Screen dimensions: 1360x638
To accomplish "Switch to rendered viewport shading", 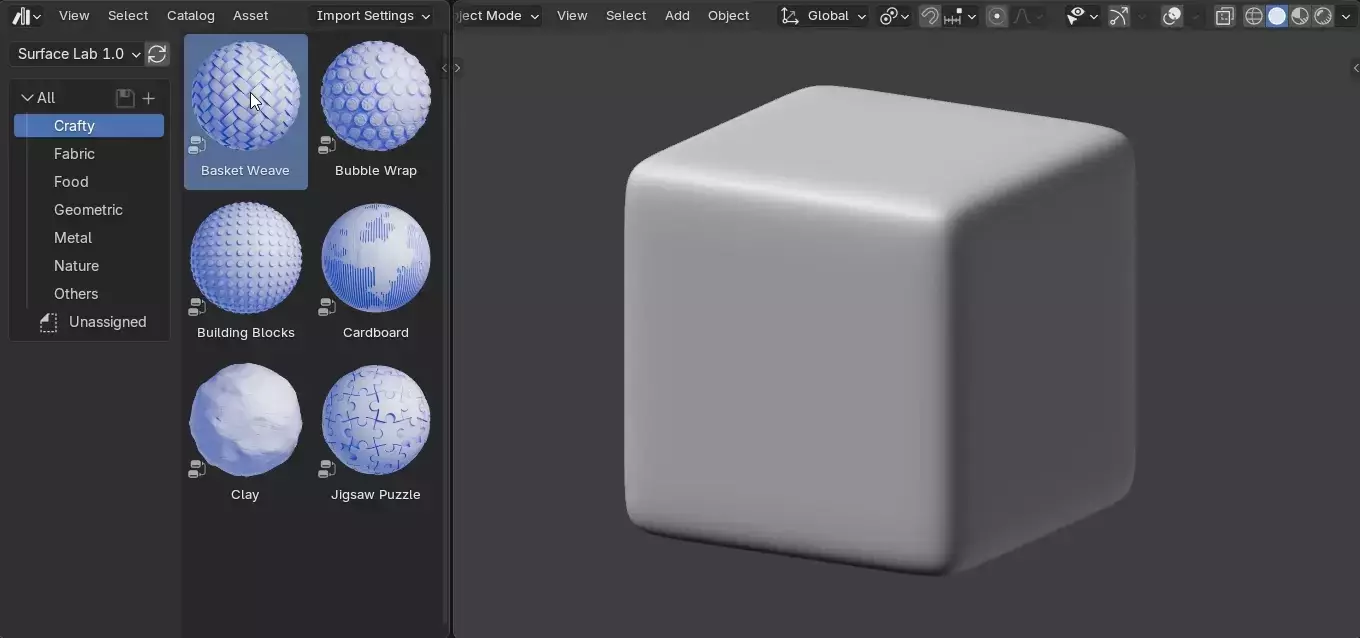I will 1323,16.
